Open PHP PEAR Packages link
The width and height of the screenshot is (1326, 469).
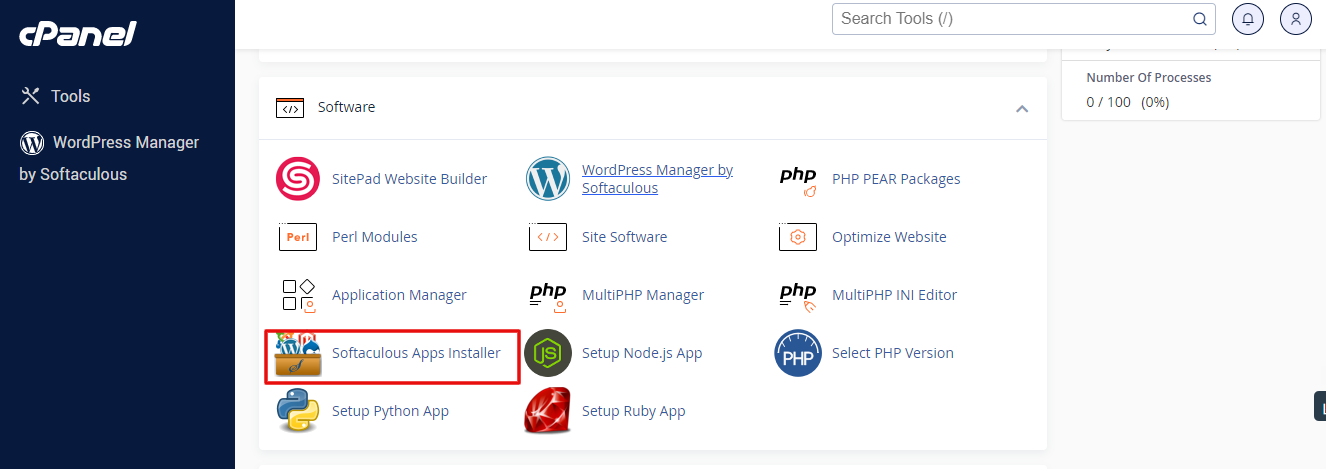(x=896, y=179)
